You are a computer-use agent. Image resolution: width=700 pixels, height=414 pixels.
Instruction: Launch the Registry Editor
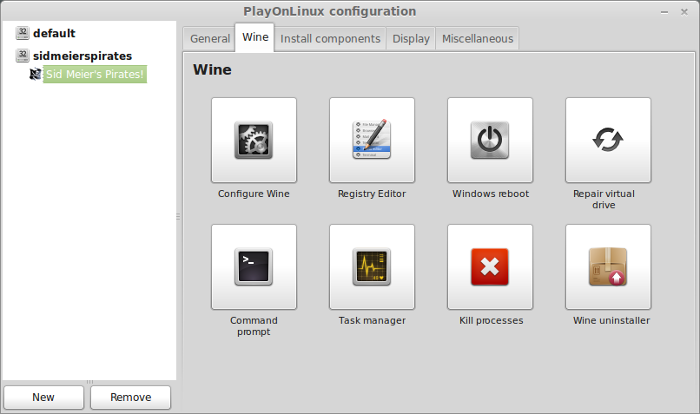pyautogui.click(x=372, y=140)
